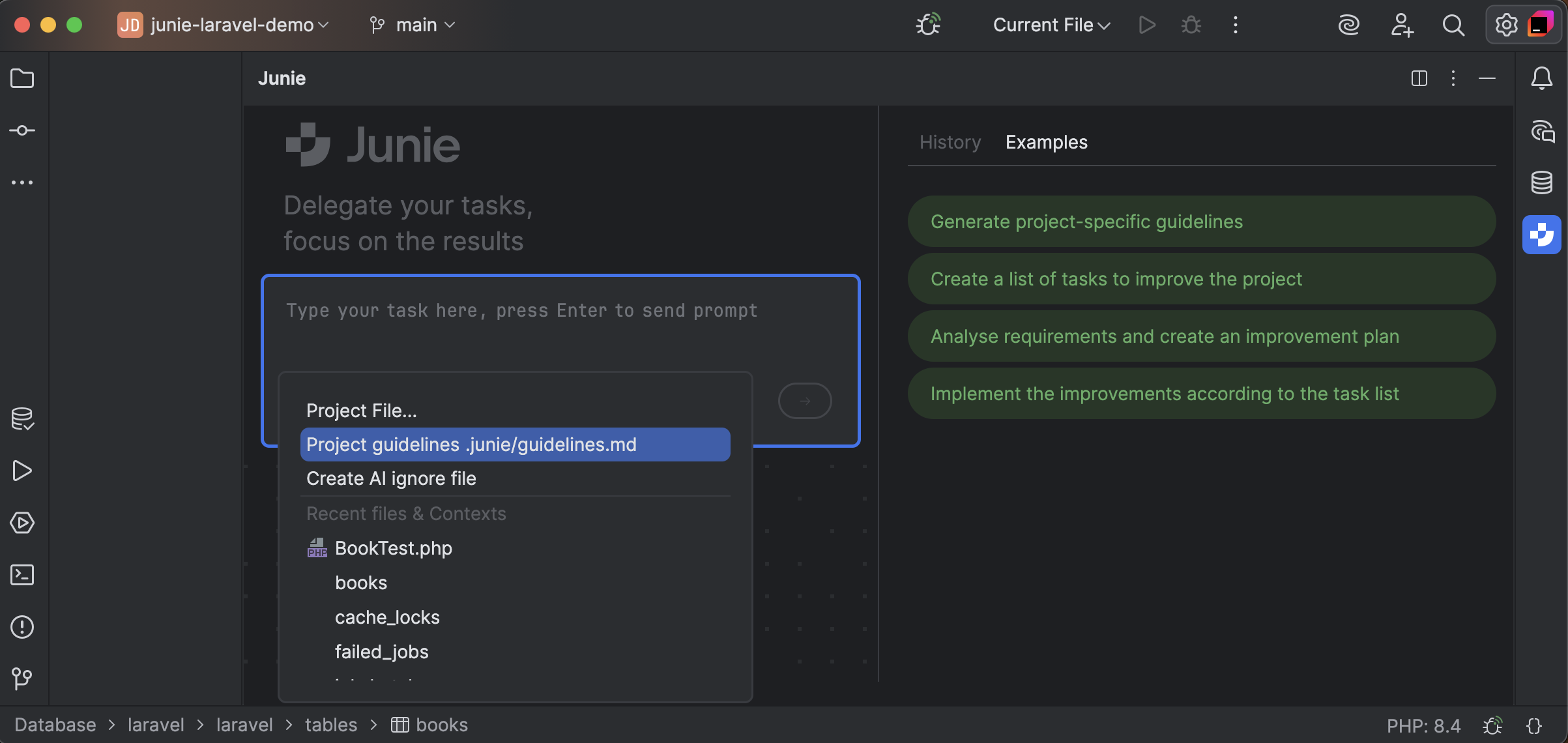This screenshot has height=743, width=1568.
Task: Click Implement the improvements according to task list
Action: point(1201,394)
